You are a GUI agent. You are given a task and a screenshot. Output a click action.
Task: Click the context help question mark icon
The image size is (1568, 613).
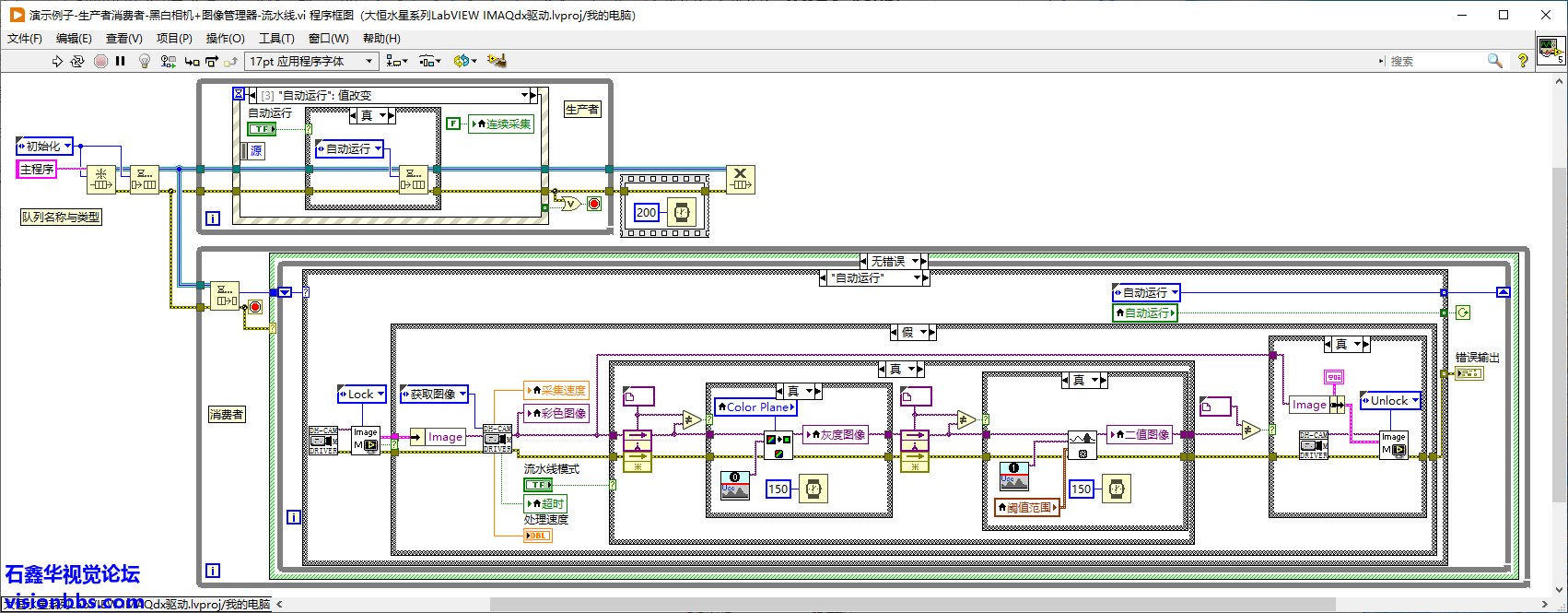[x=1523, y=61]
